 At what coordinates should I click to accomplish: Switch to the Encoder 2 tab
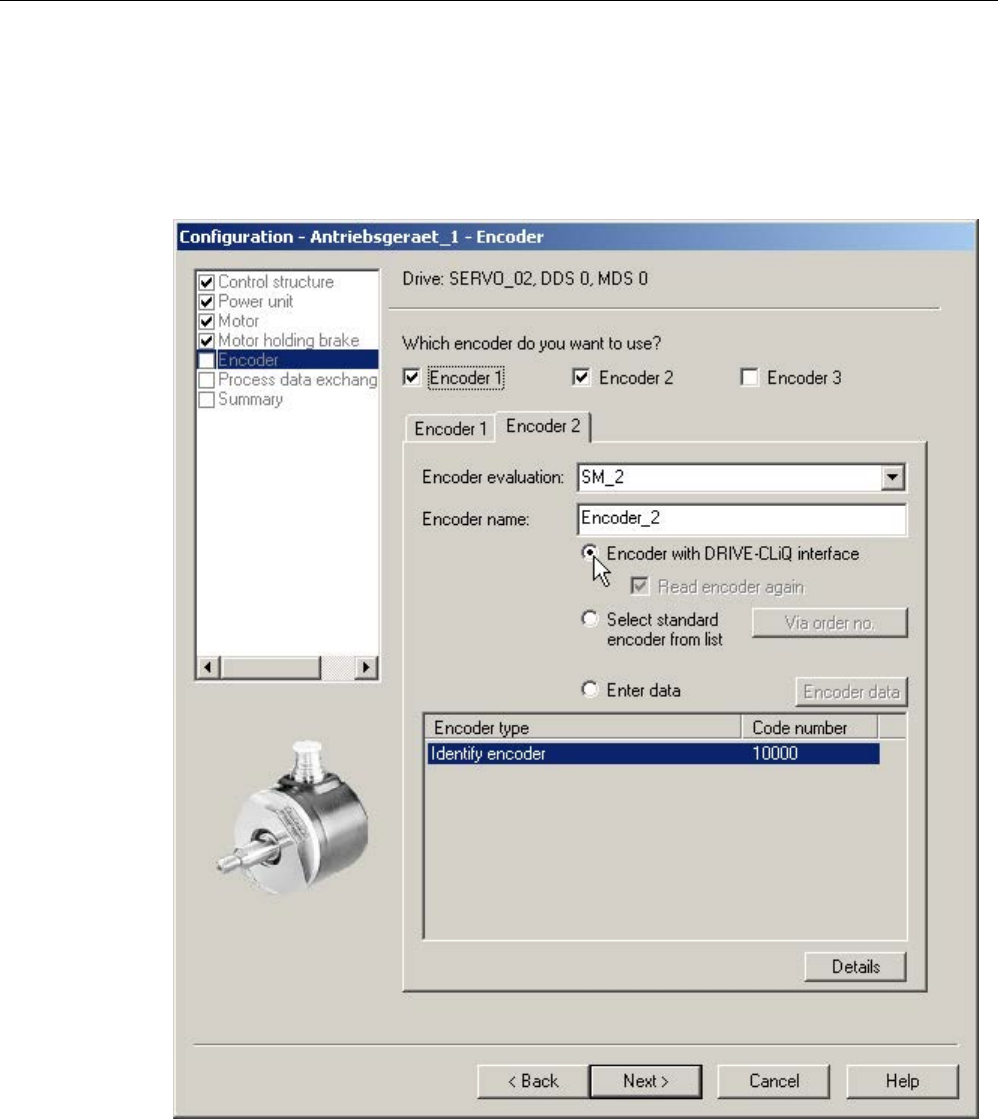coord(543,426)
